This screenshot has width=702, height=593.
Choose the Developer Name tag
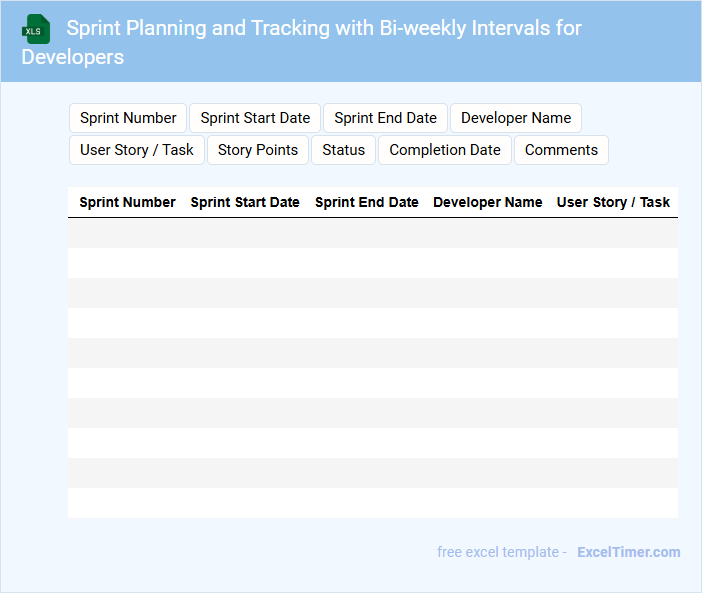[515, 118]
